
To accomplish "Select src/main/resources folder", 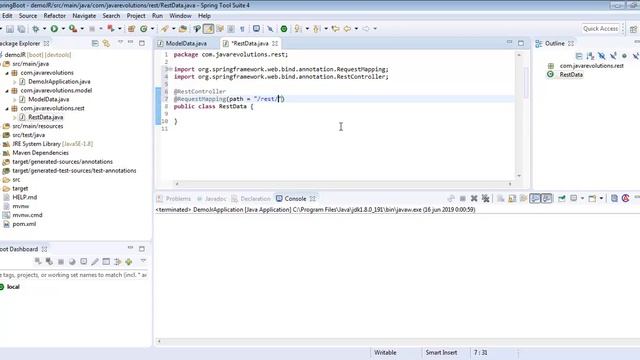I will (x=38, y=126).
